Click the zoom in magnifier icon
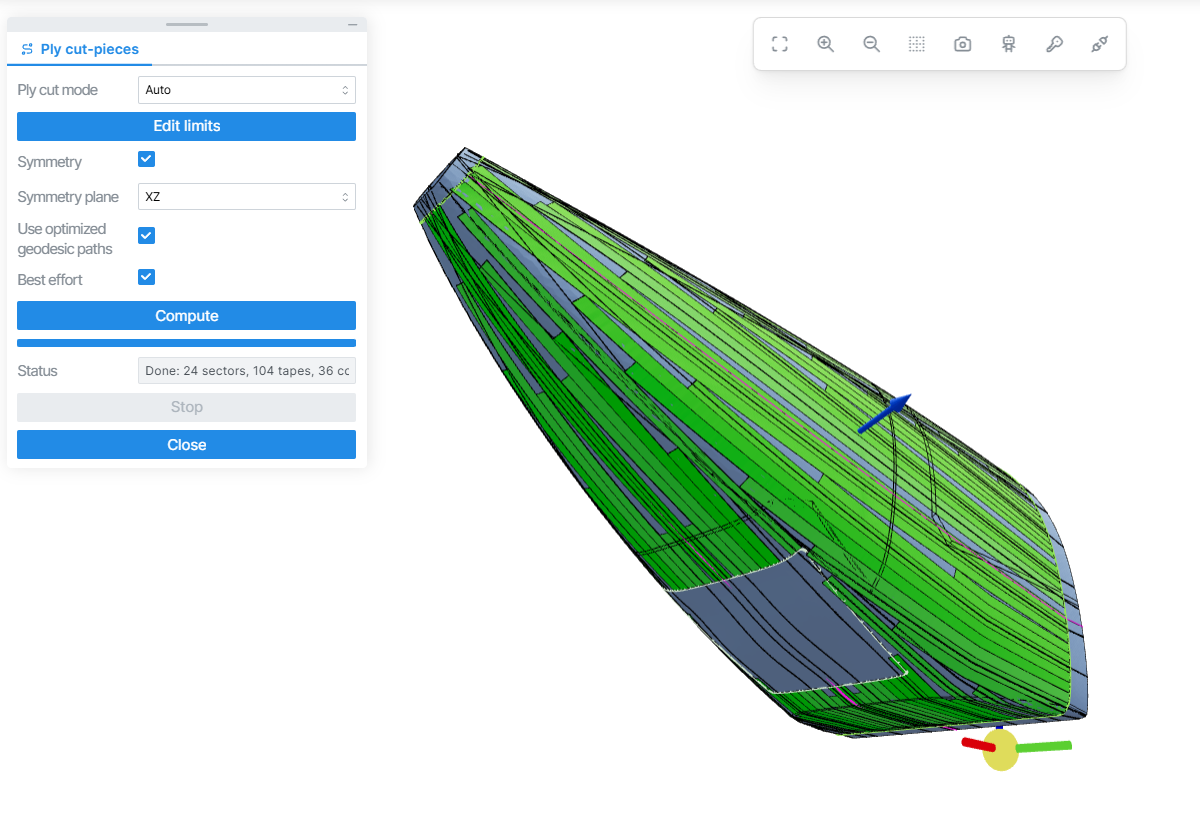Image resolution: width=1200 pixels, height=816 pixels. pyautogui.click(x=826, y=44)
